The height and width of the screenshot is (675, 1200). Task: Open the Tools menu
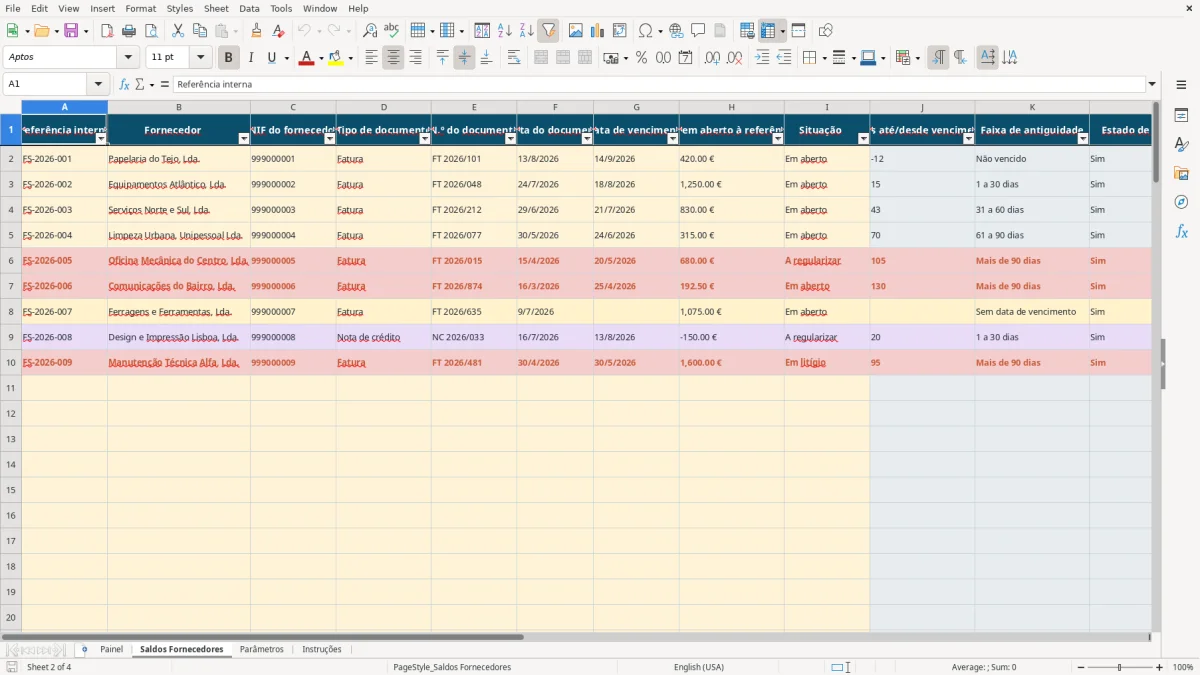281,8
